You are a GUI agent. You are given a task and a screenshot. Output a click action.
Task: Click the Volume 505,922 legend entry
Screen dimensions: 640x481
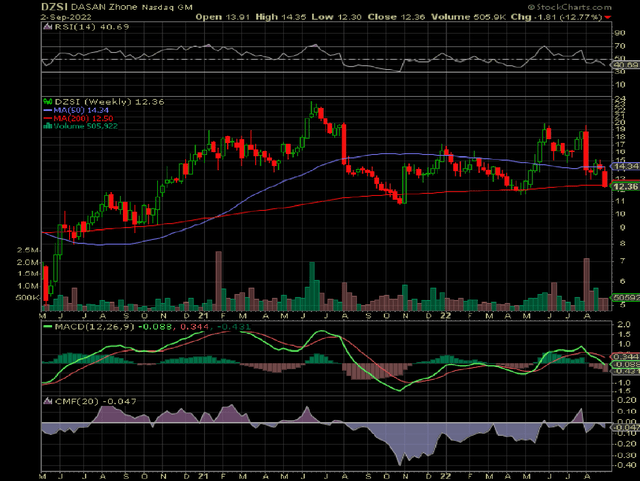tap(85, 126)
